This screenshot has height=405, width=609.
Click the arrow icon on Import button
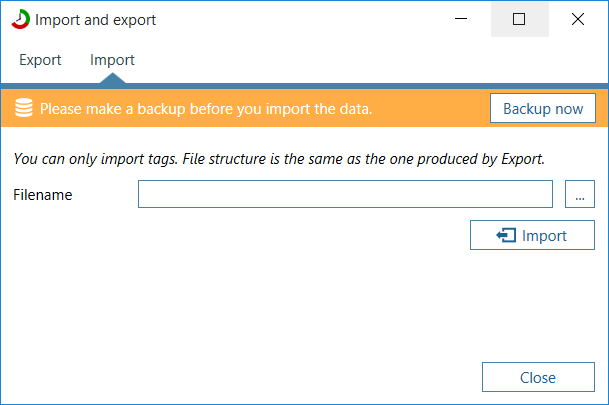(506, 235)
